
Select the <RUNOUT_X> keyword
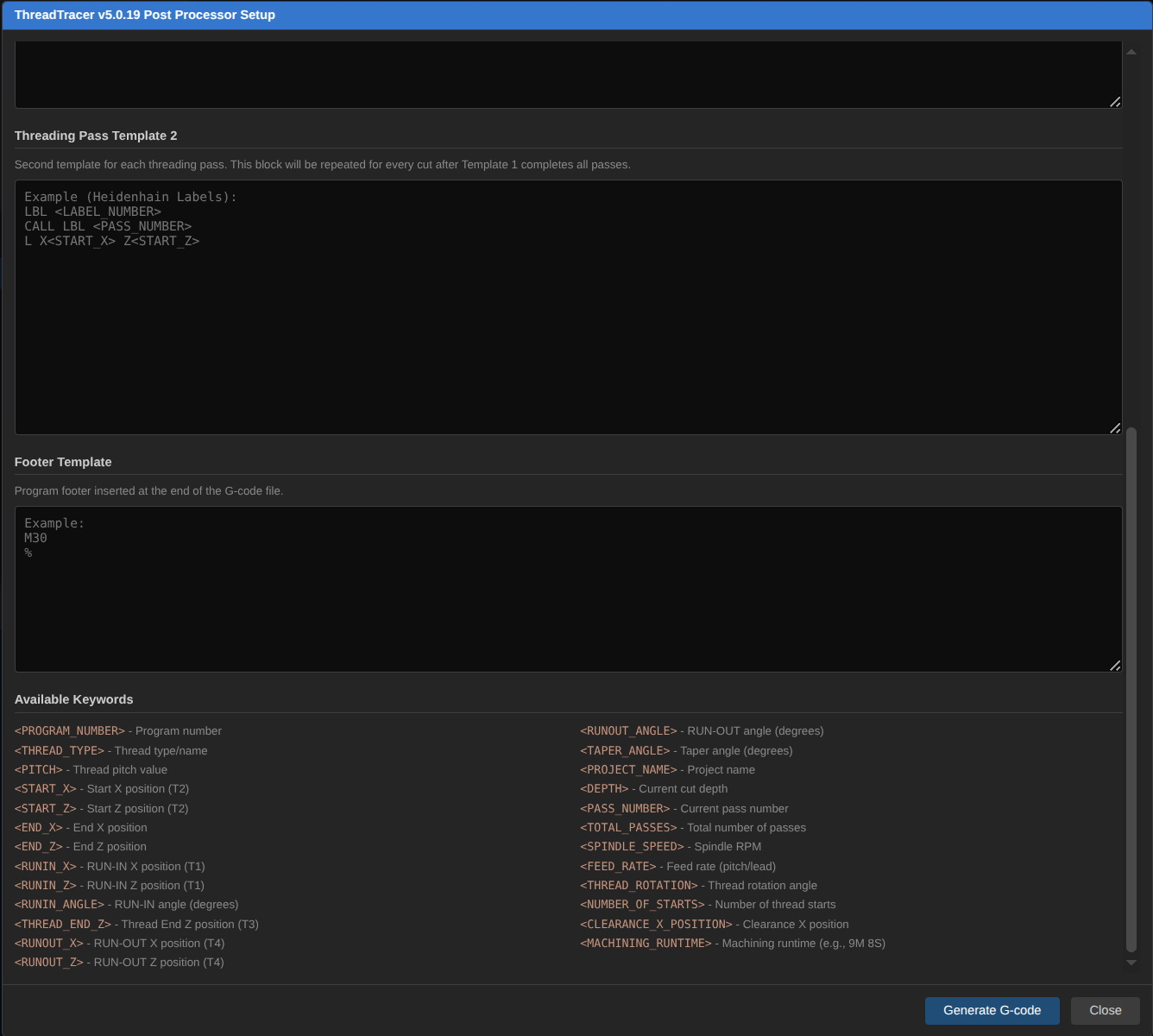point(49,944)
